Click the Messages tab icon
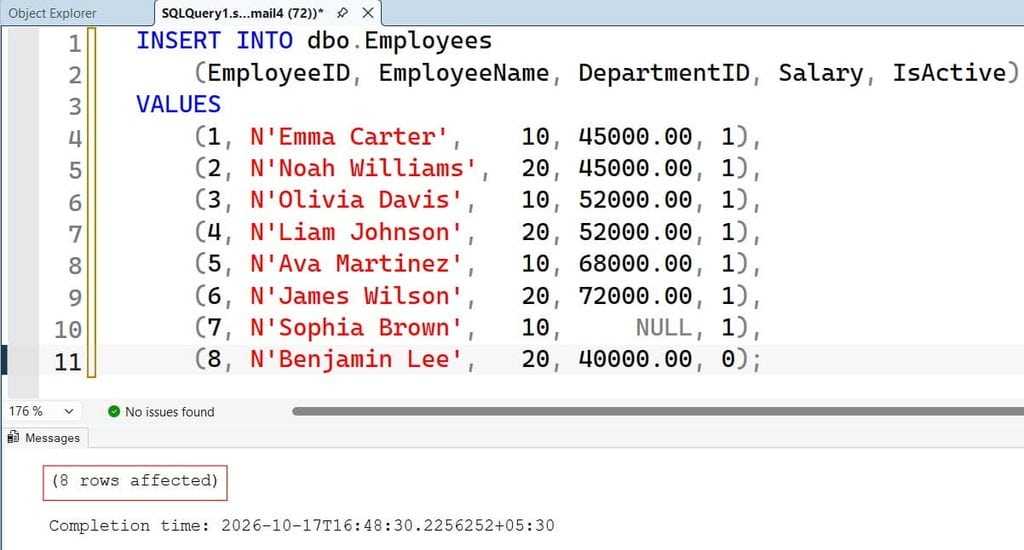Image resolution: width=1024 pixels, height=550 pixels. point(14,437)
